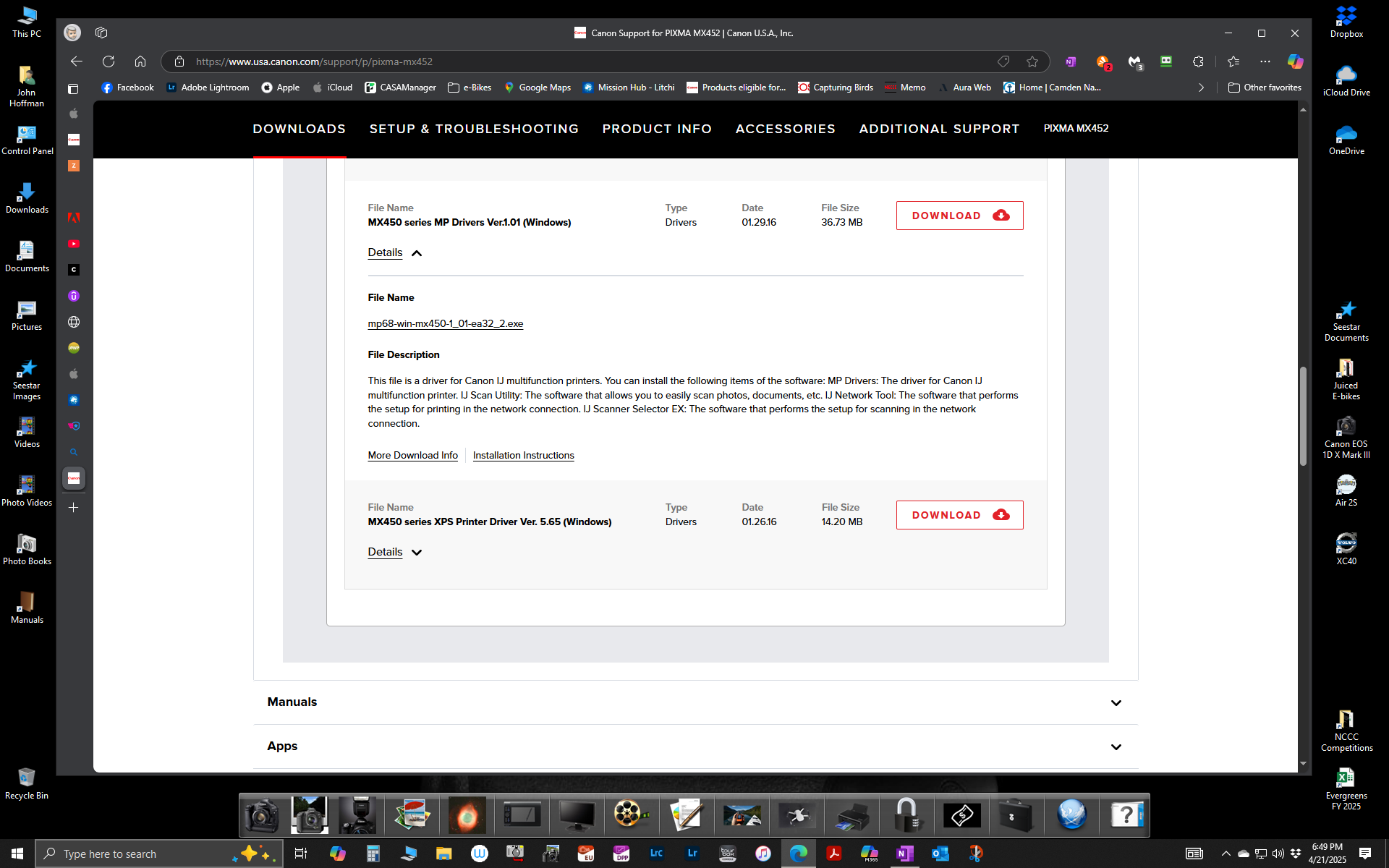Image resolution: width=1389 pixels, height=868 pixels.
Task: Open browser extensions puzzle icon
Action: (1198, 61)
